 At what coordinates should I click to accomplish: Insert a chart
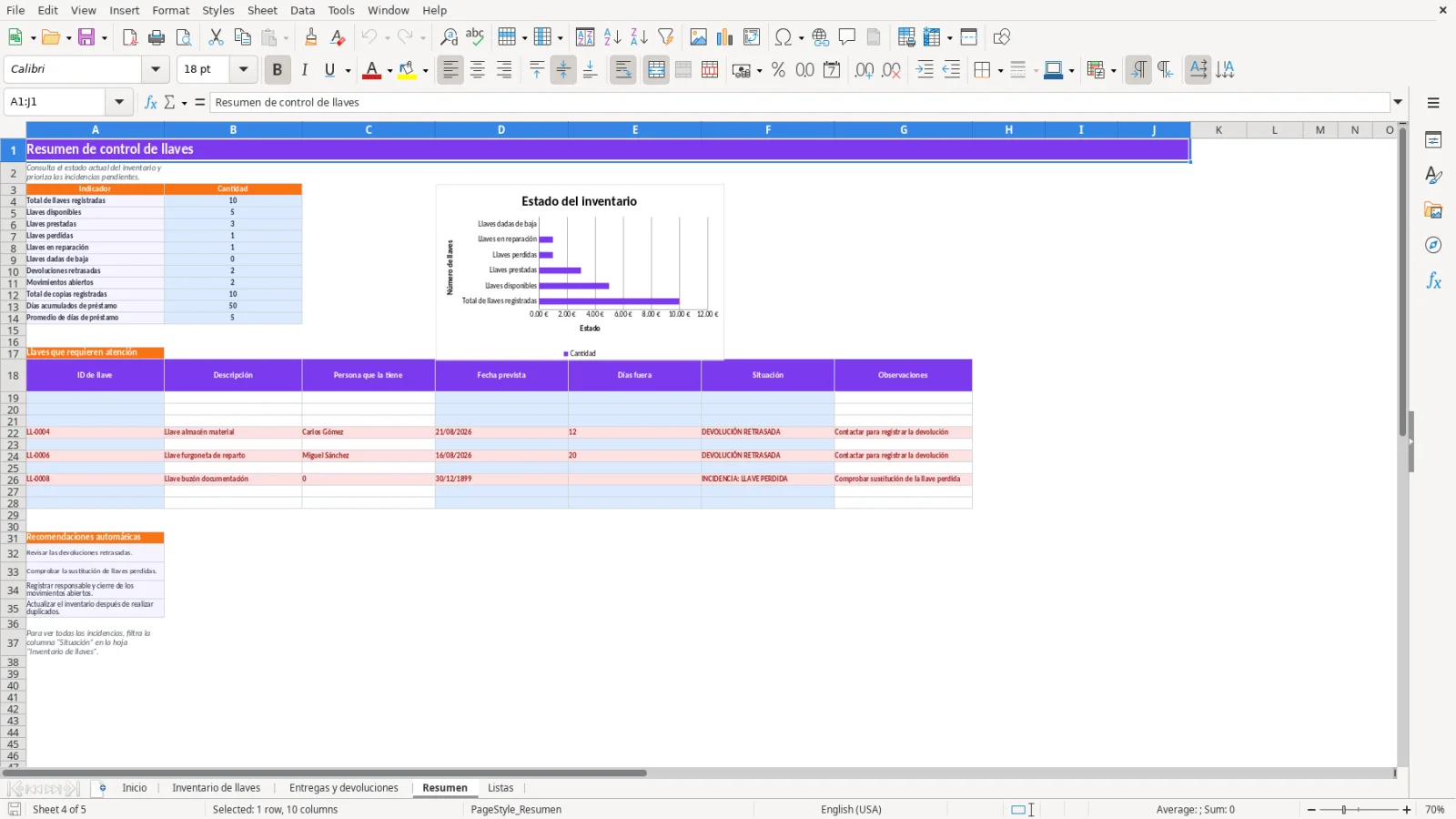pyautogui.click(x=724, y=37)
